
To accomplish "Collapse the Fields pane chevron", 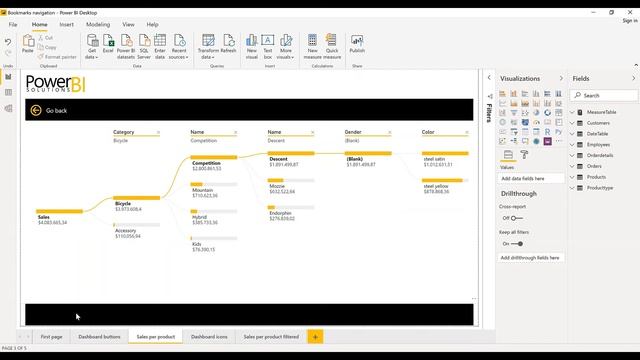I will coord(633,78).
